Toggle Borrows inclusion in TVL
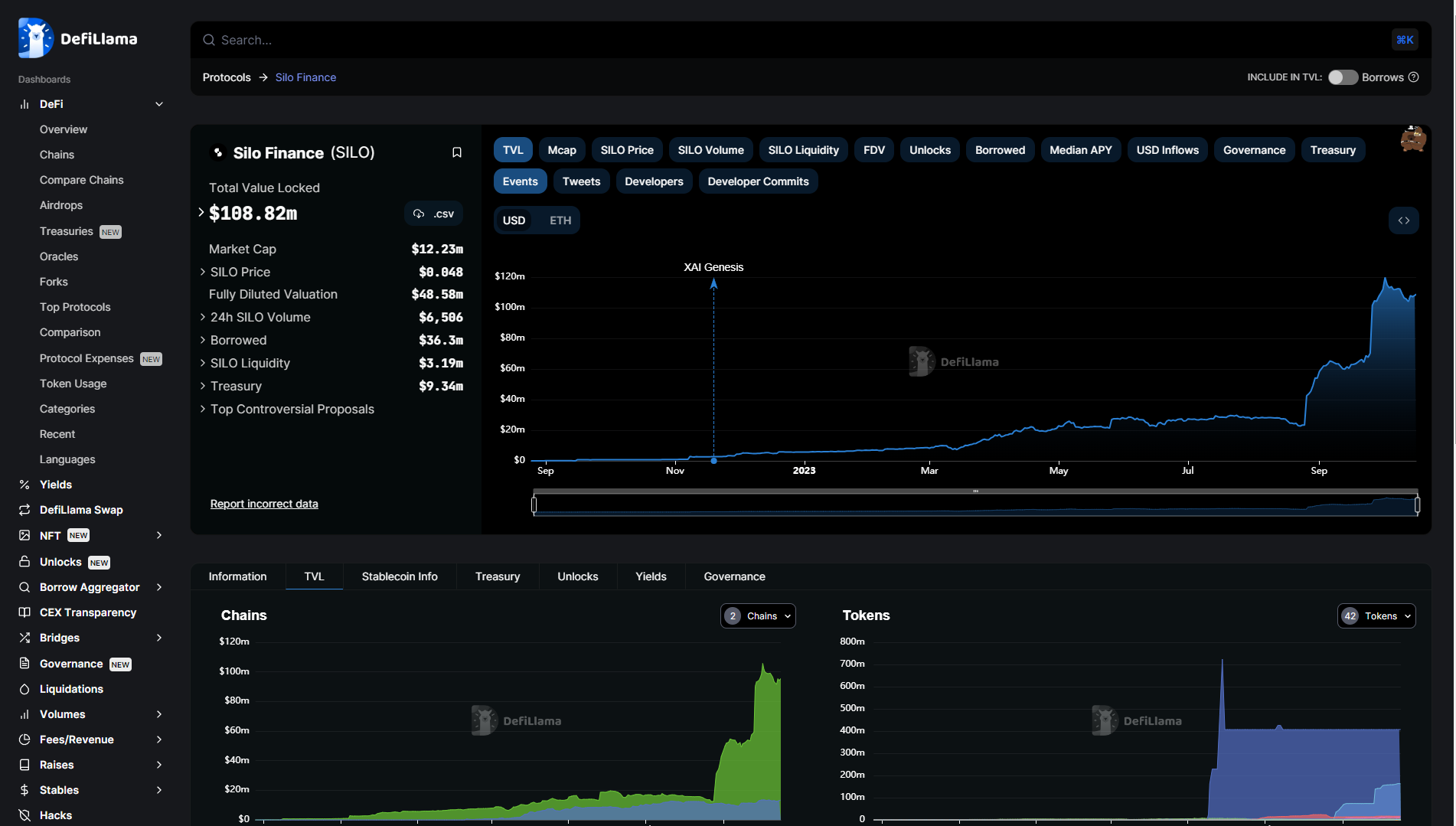This screenshot has width=1456, height=826. tap(1343, 77)
